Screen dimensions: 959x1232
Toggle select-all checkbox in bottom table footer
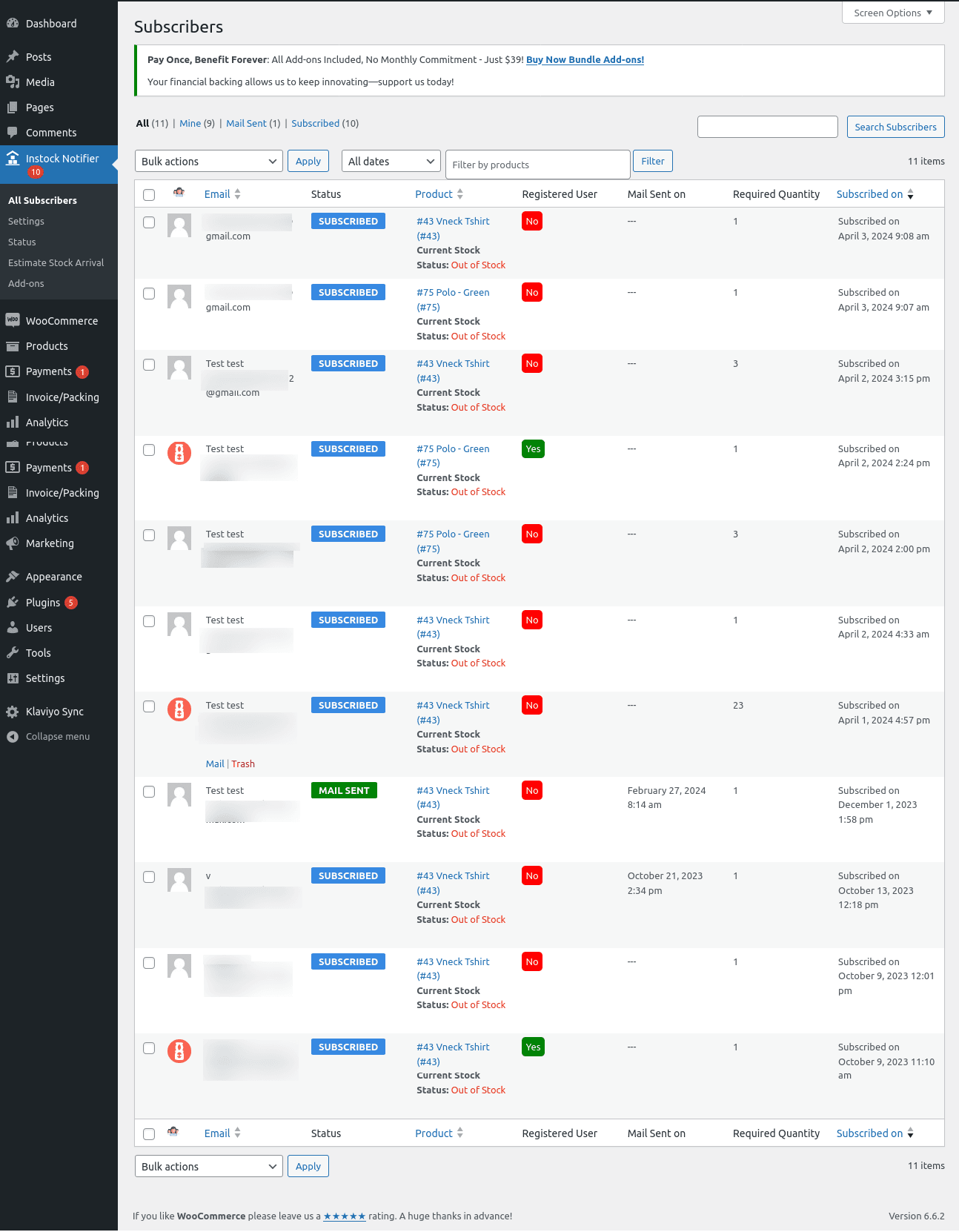coord(149,1133)
